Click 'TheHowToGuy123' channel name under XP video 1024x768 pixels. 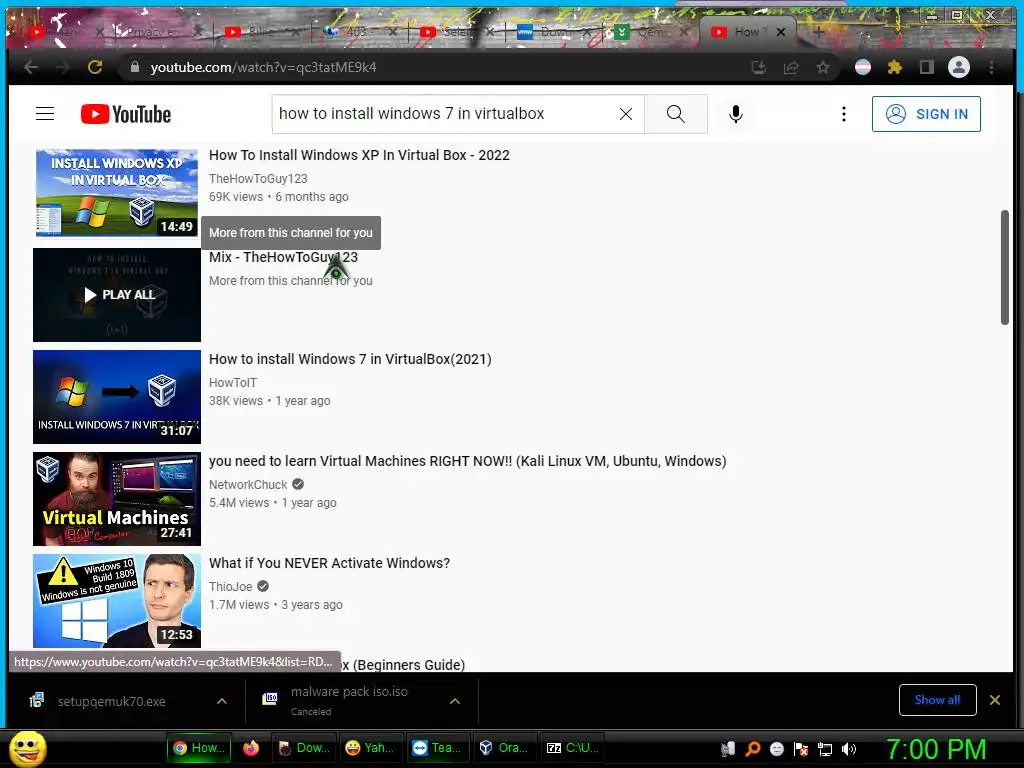point(258,179)
